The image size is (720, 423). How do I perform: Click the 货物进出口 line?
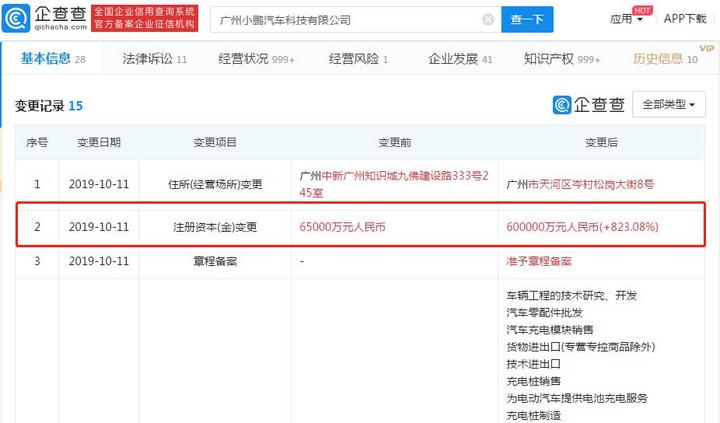click(x=580, y=347)
